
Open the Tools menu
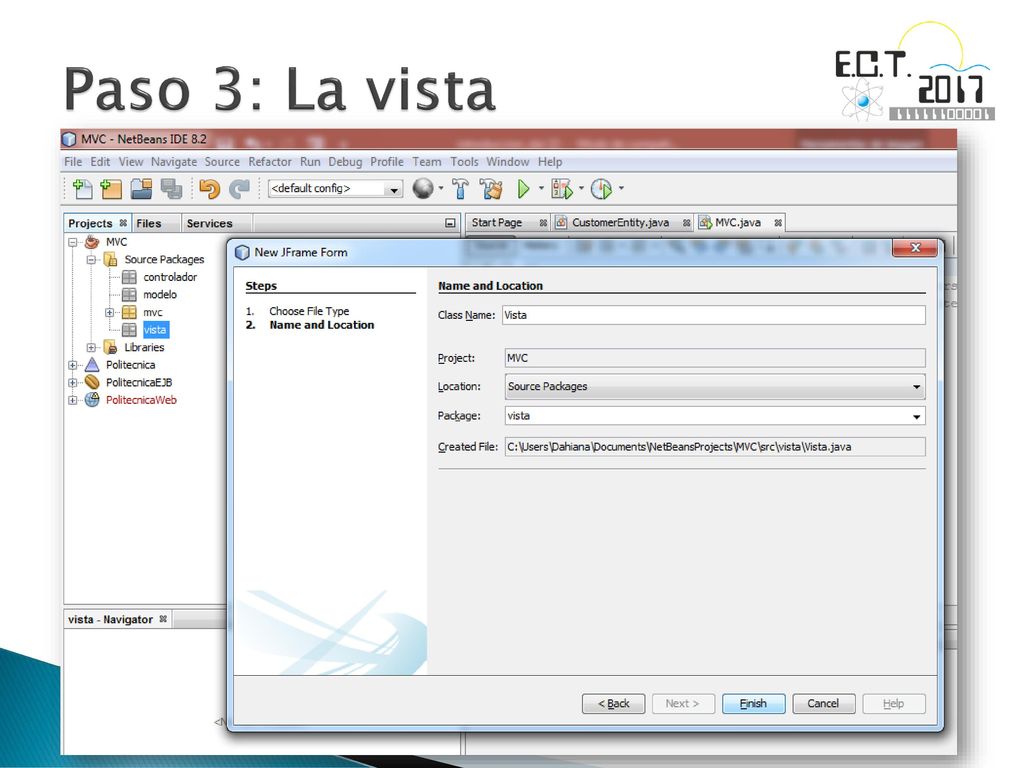[464, 161]
